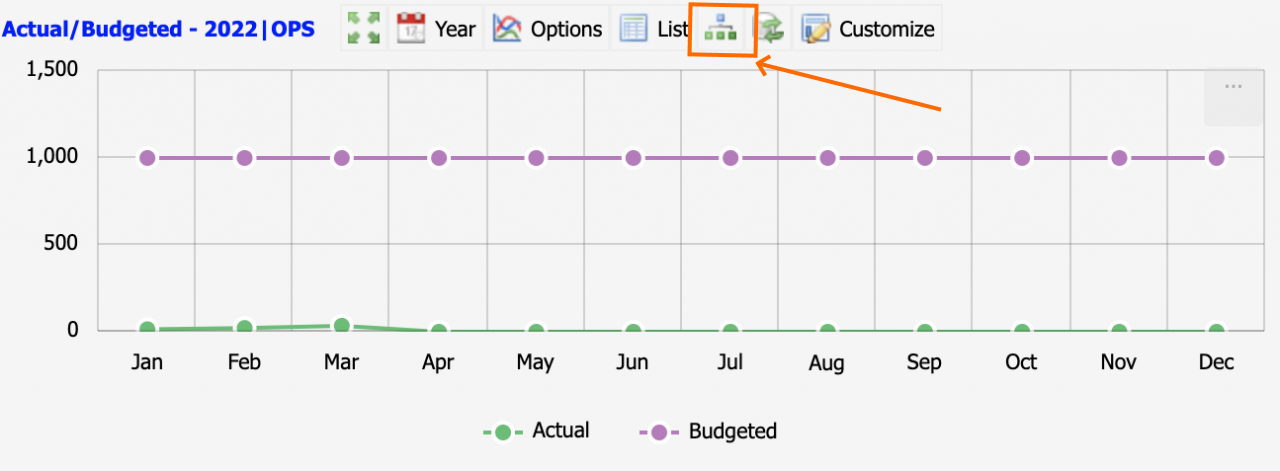Click the Actual point for Feb

pyautogui.click(x=245, y=327)
